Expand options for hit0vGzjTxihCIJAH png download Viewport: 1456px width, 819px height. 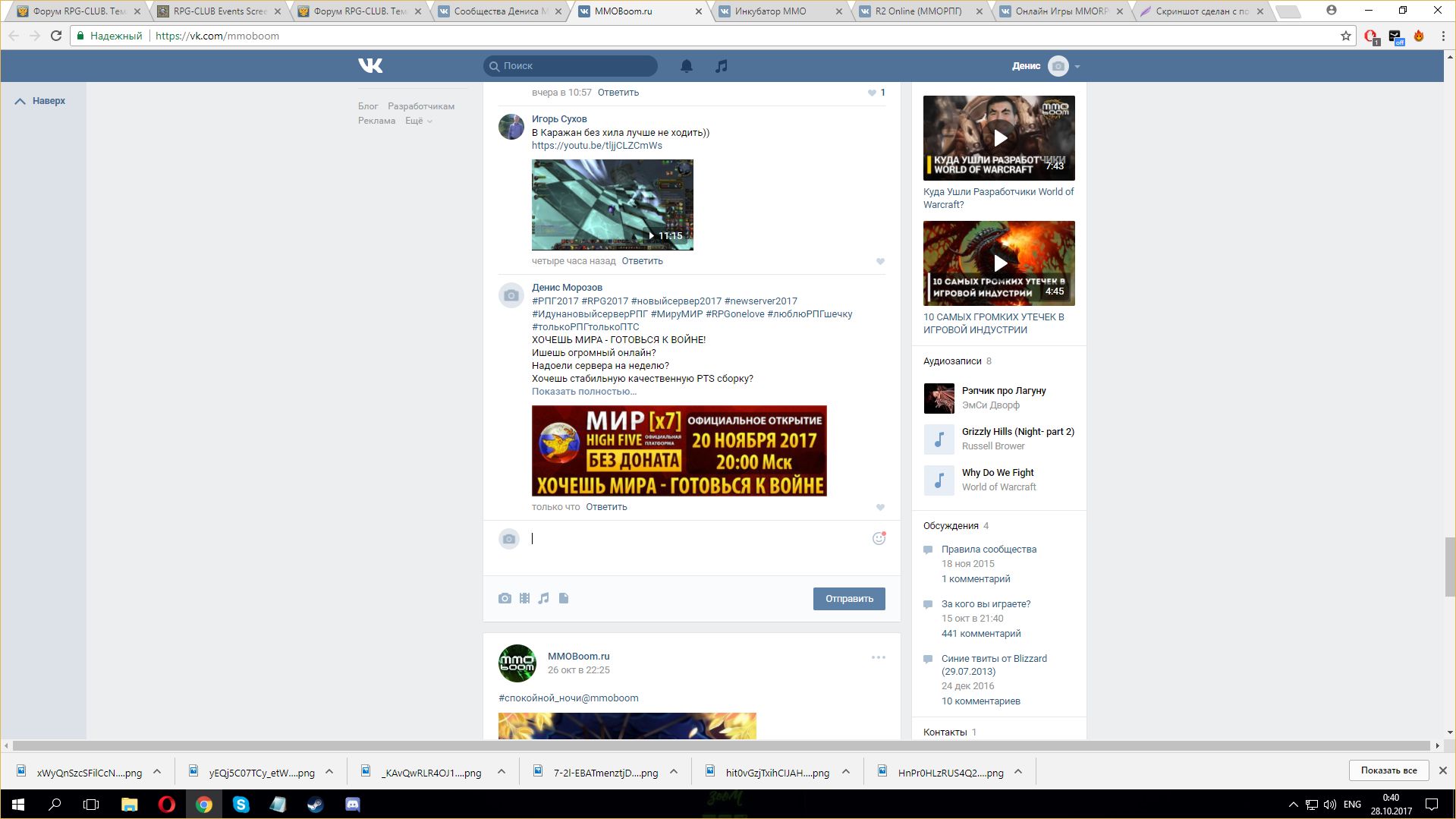pyautogui.click(x=846, y=771)
